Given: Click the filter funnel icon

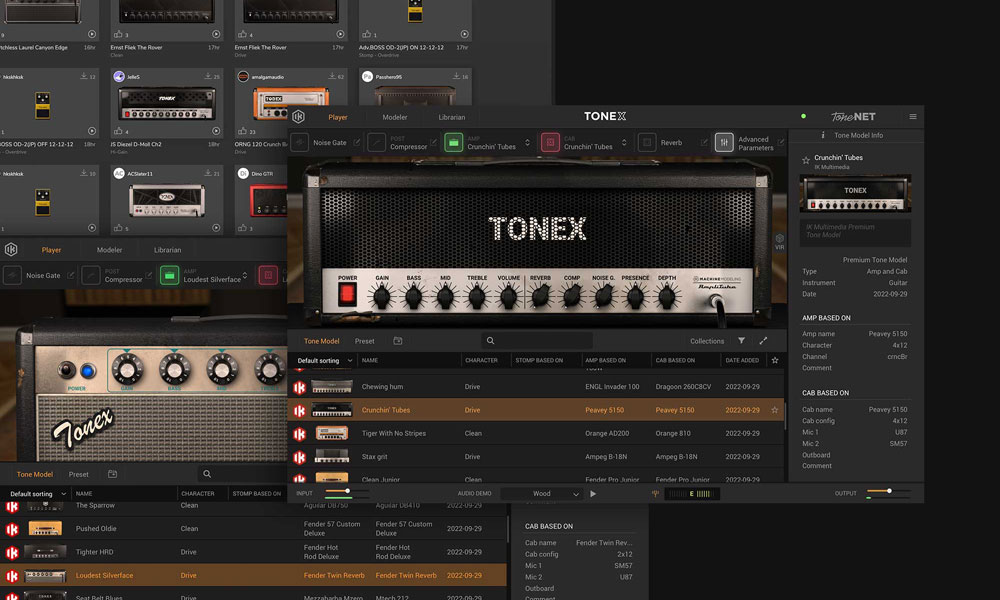Looking at the screenshot, I should (741, 341).
